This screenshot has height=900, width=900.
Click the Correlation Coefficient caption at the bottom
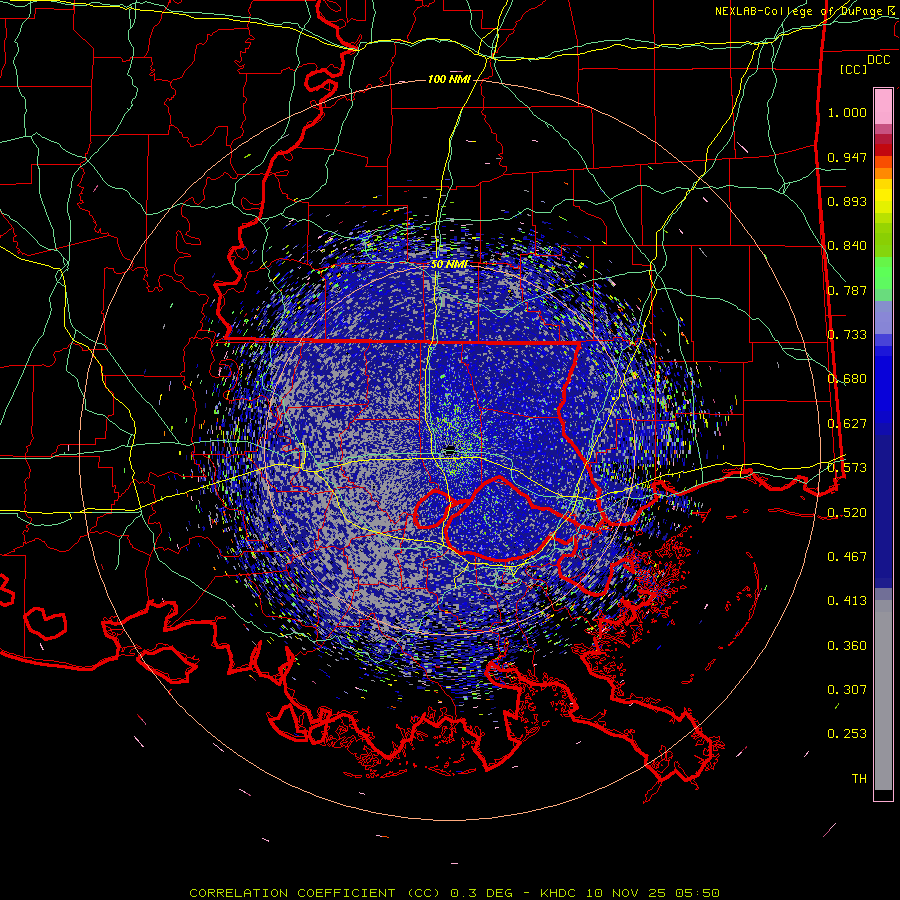point(454,893)
